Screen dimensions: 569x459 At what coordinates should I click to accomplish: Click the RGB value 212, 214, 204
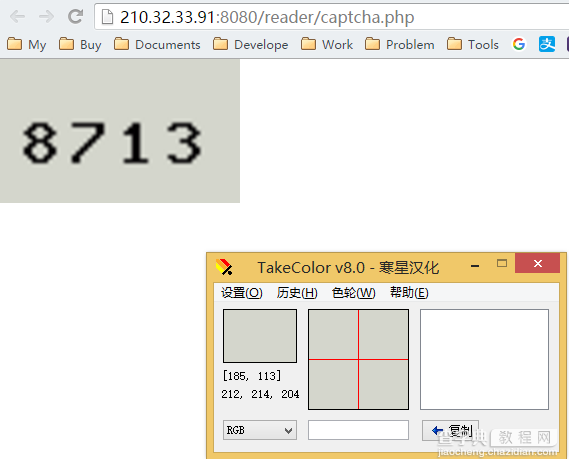coord(260,394)
